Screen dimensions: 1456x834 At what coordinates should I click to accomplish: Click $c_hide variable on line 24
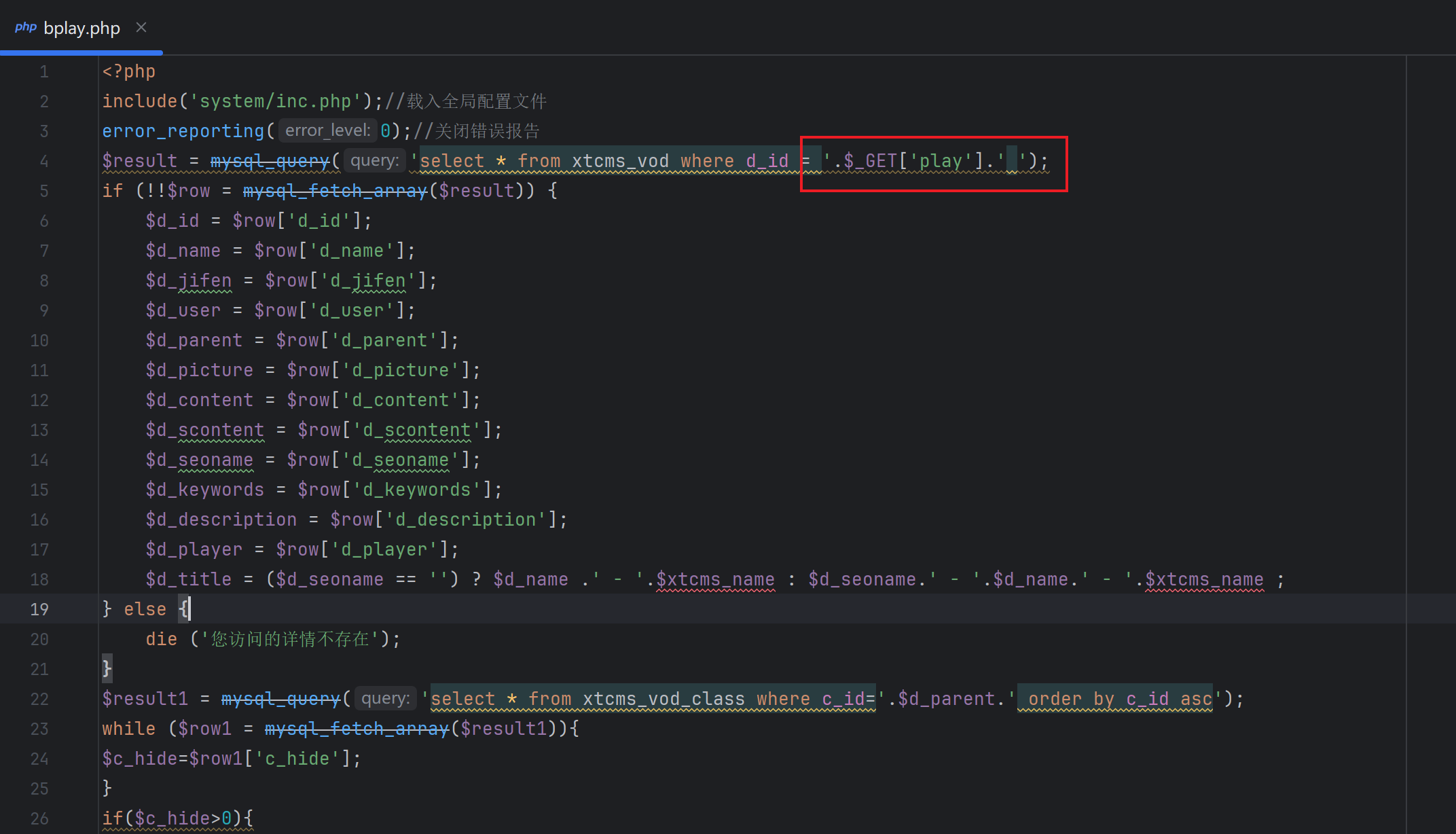pos(140,759)
